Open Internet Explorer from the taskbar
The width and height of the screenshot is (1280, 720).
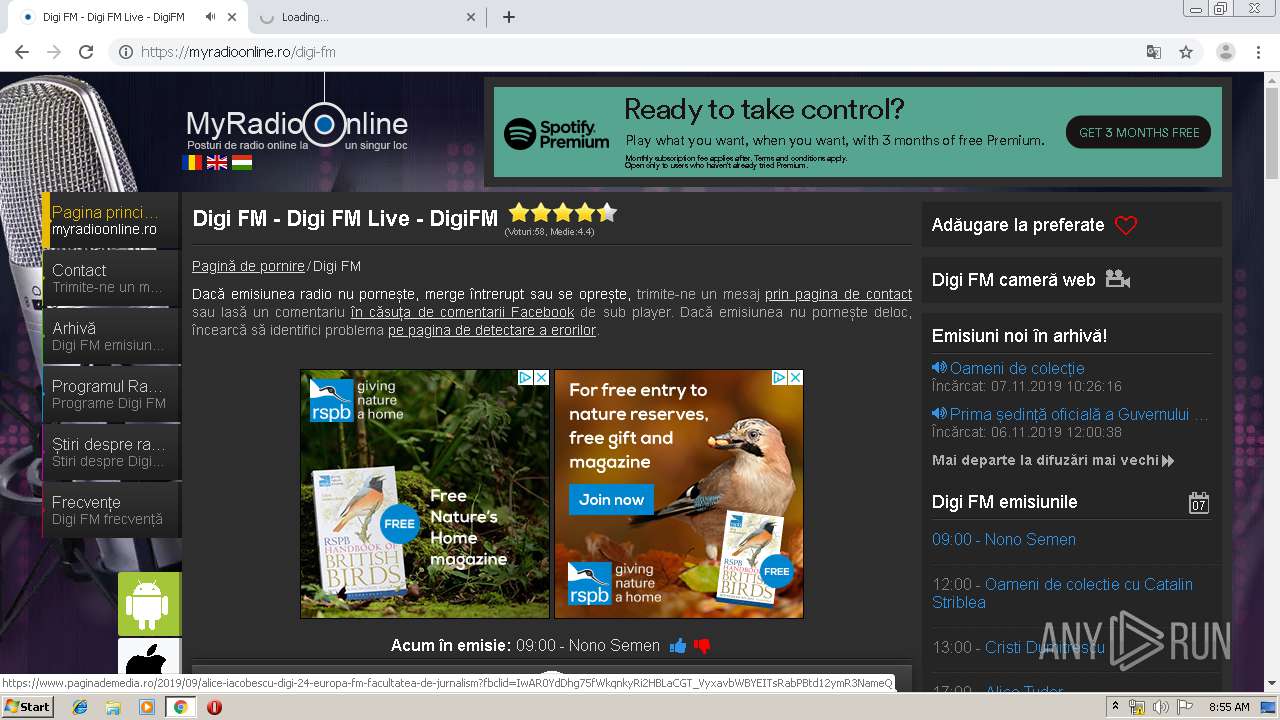pos(80,707)
